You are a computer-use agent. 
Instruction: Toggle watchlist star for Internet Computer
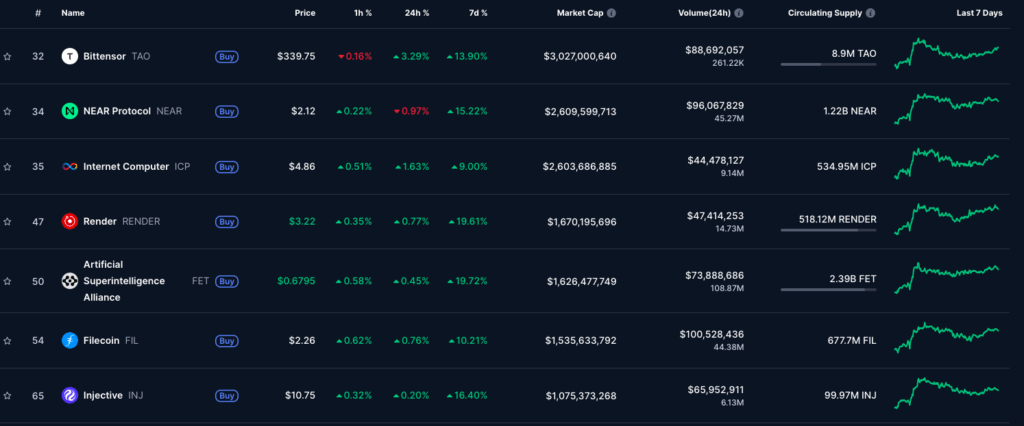pos(7,167)
